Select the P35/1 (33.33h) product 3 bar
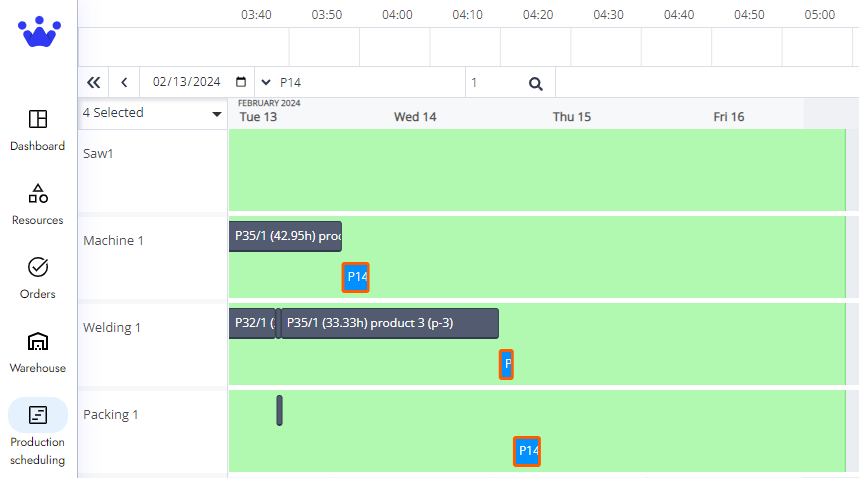The width and height of the screenshot is (859, 478). 389,323
